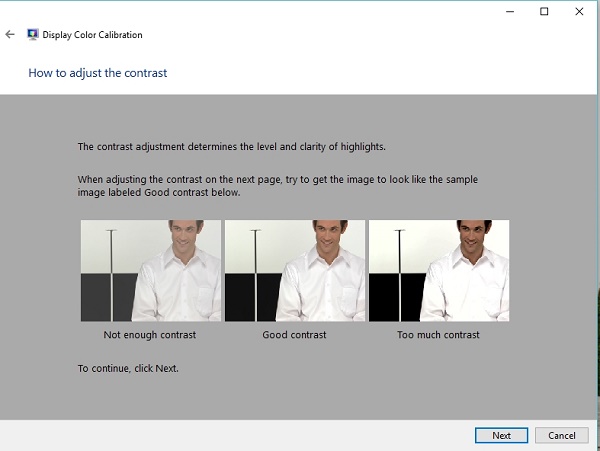Click the 'Too much contrast' caption
Screen dimensions: 600x451
click(438, 335)
